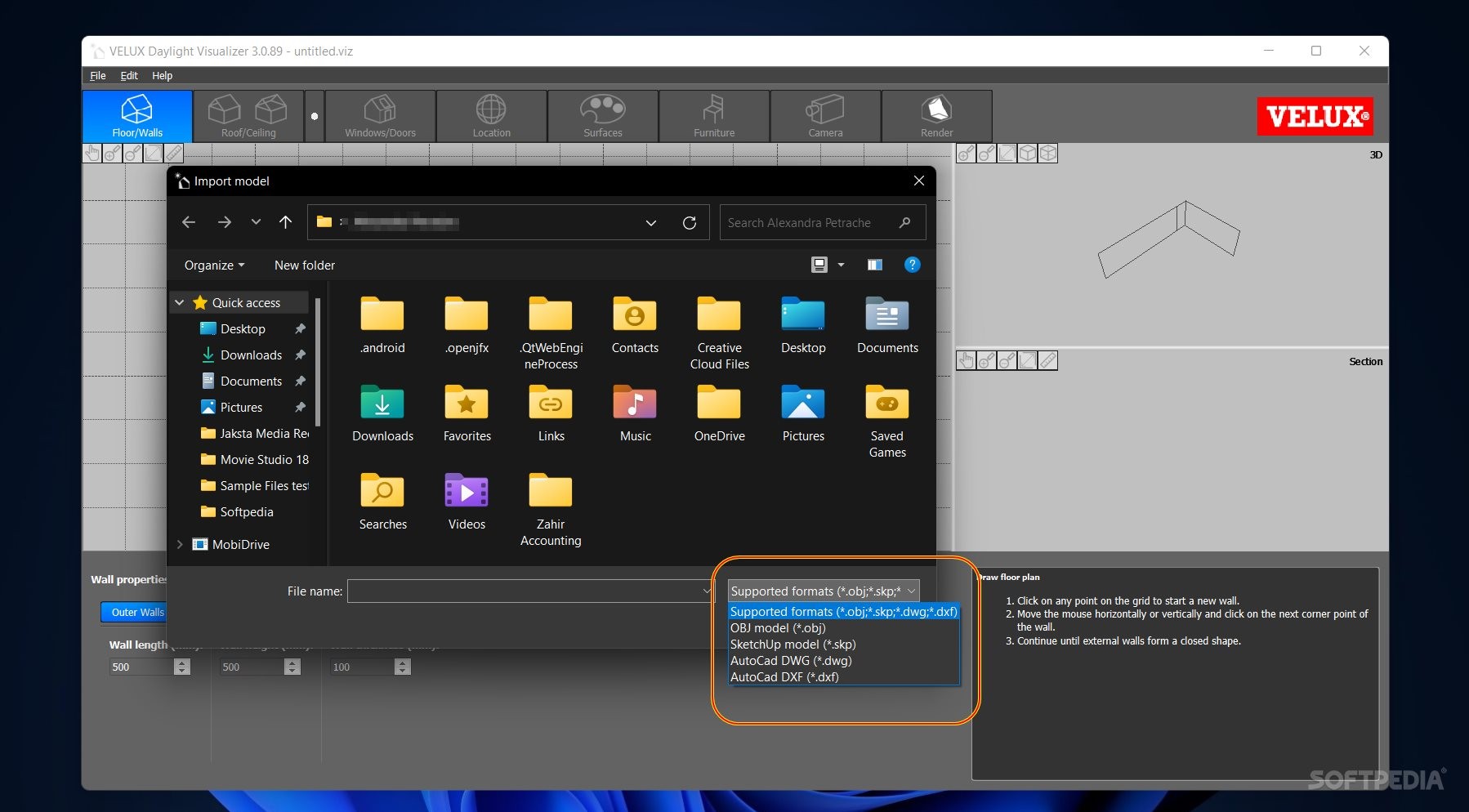Select Movie Studio 18 in sidebar
1469x812 pixels.
tap(253, 459)
